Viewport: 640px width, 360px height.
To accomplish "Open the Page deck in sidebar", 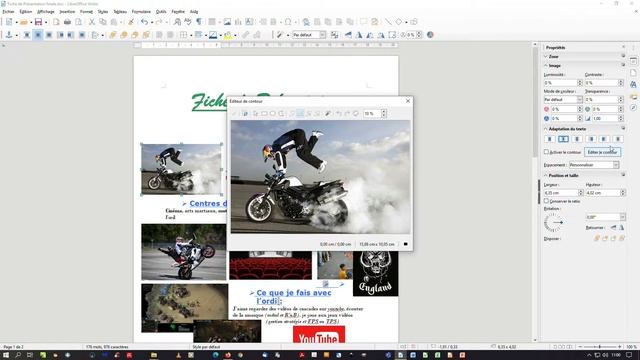I will coord(633,73).
